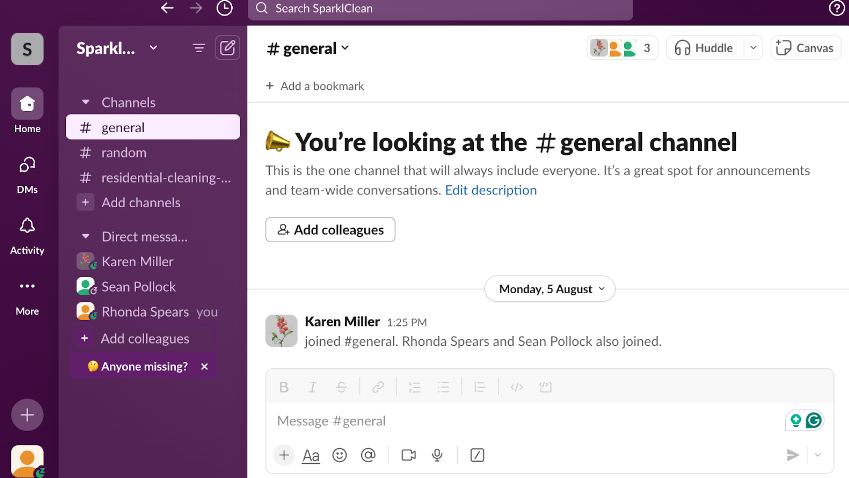
Task: Toggle inline code formatting
Action: [x=517, y=387]
